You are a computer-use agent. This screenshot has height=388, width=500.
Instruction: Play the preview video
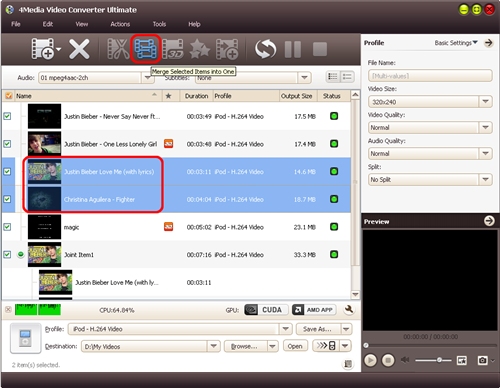point(370,360)
